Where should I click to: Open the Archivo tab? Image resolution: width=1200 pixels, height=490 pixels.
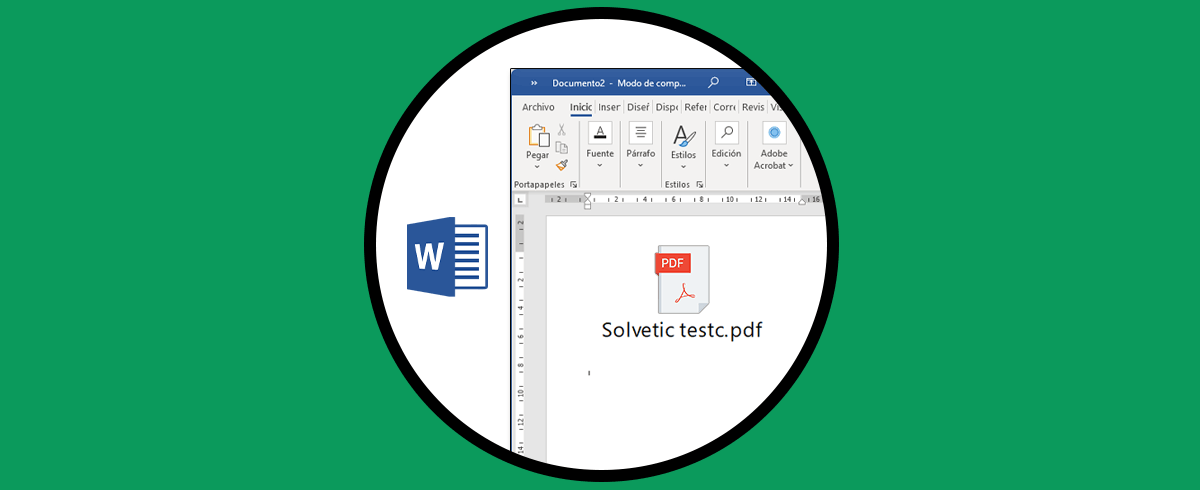(x=538, y=107)
